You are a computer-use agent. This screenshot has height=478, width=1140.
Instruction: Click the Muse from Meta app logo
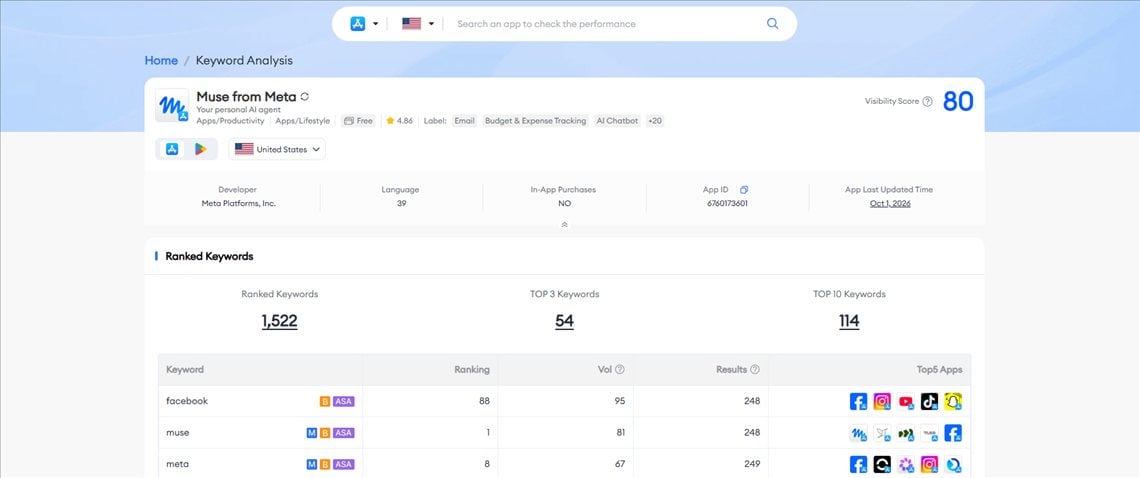(x=172, y=106)
